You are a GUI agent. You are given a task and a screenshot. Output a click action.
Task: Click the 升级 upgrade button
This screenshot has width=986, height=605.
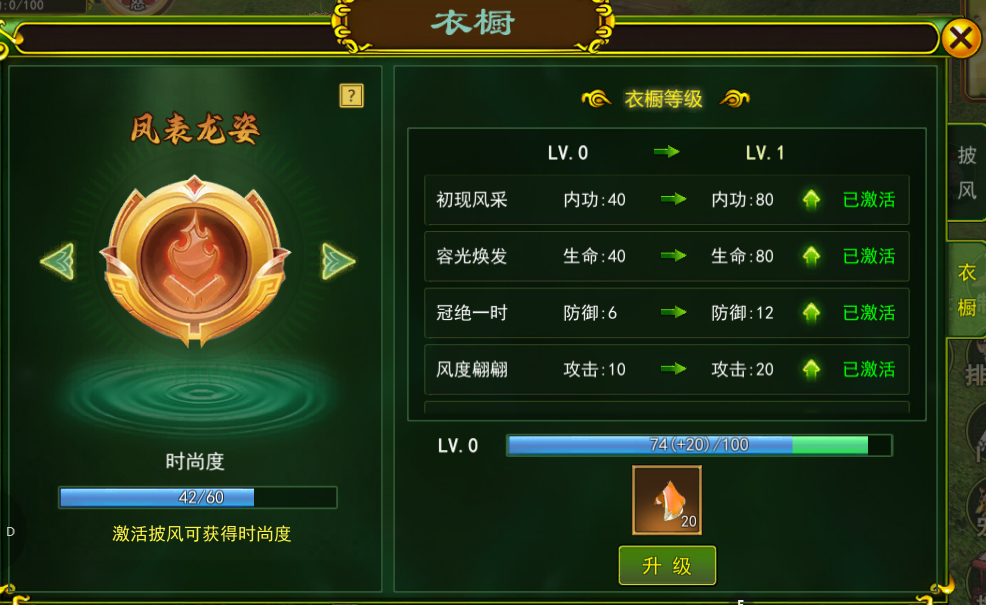click(x=667, y=565)
